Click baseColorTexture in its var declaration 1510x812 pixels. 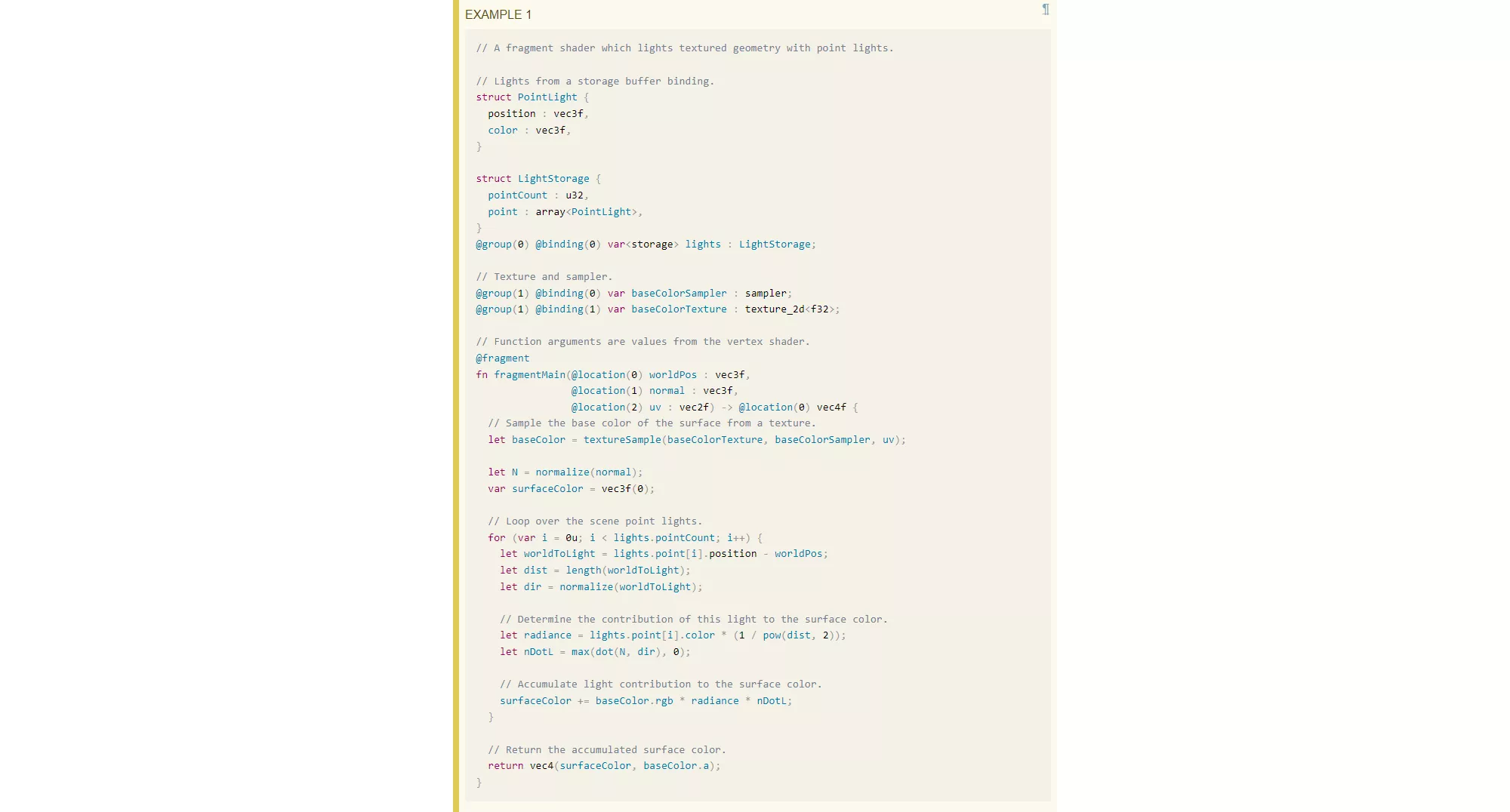pos(679,309)
